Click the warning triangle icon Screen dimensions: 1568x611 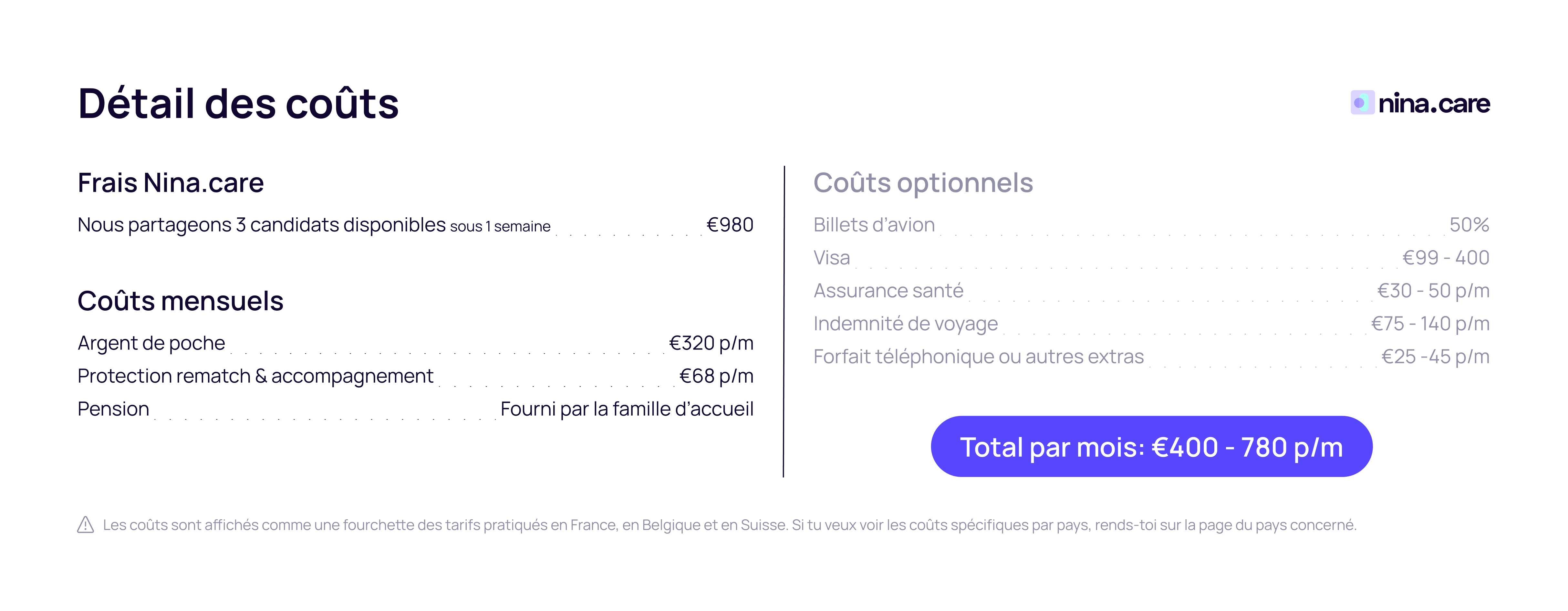point(86,524)
